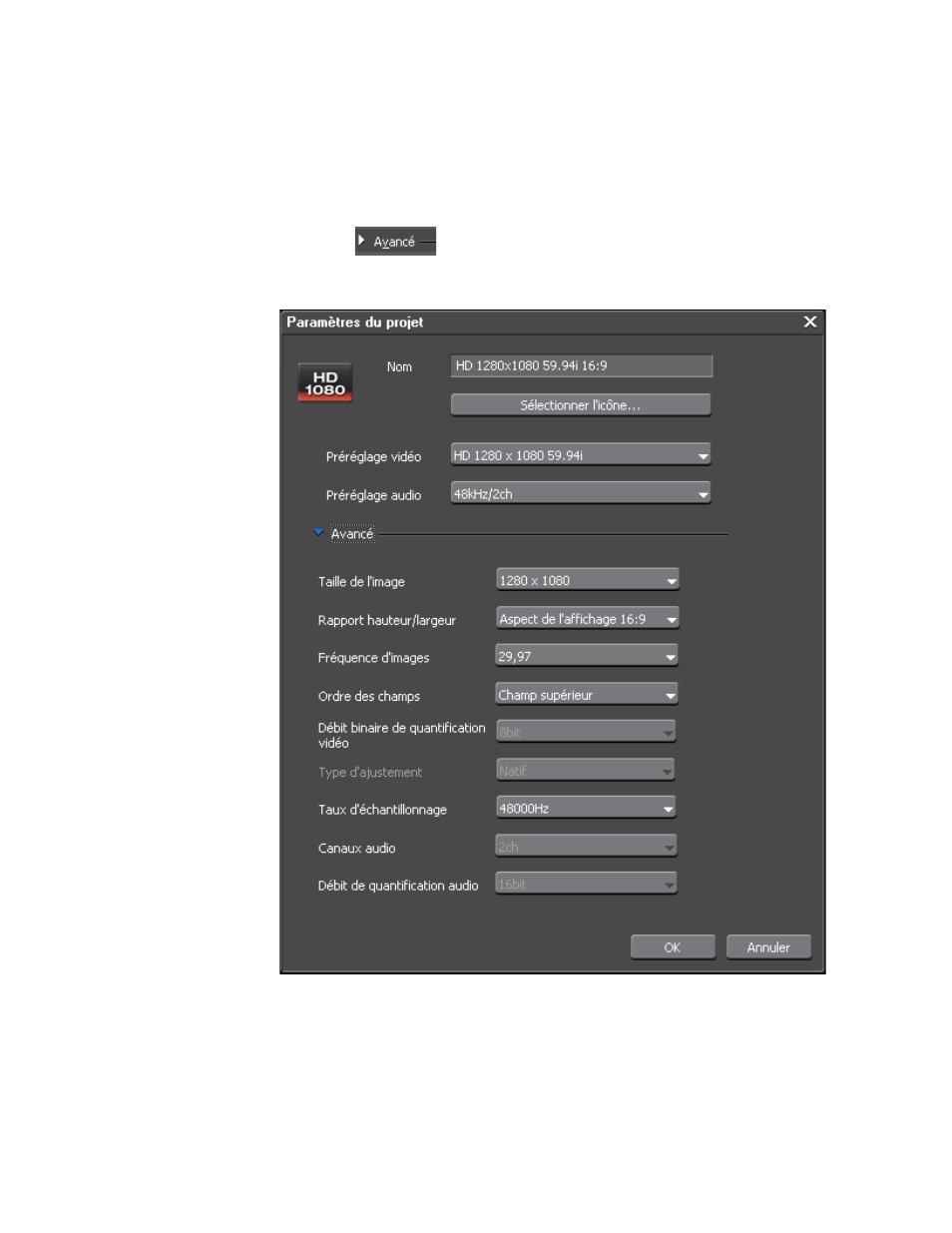952x1233 pixels.
Task: Click the Annuler button
Action: click(768, 947)
